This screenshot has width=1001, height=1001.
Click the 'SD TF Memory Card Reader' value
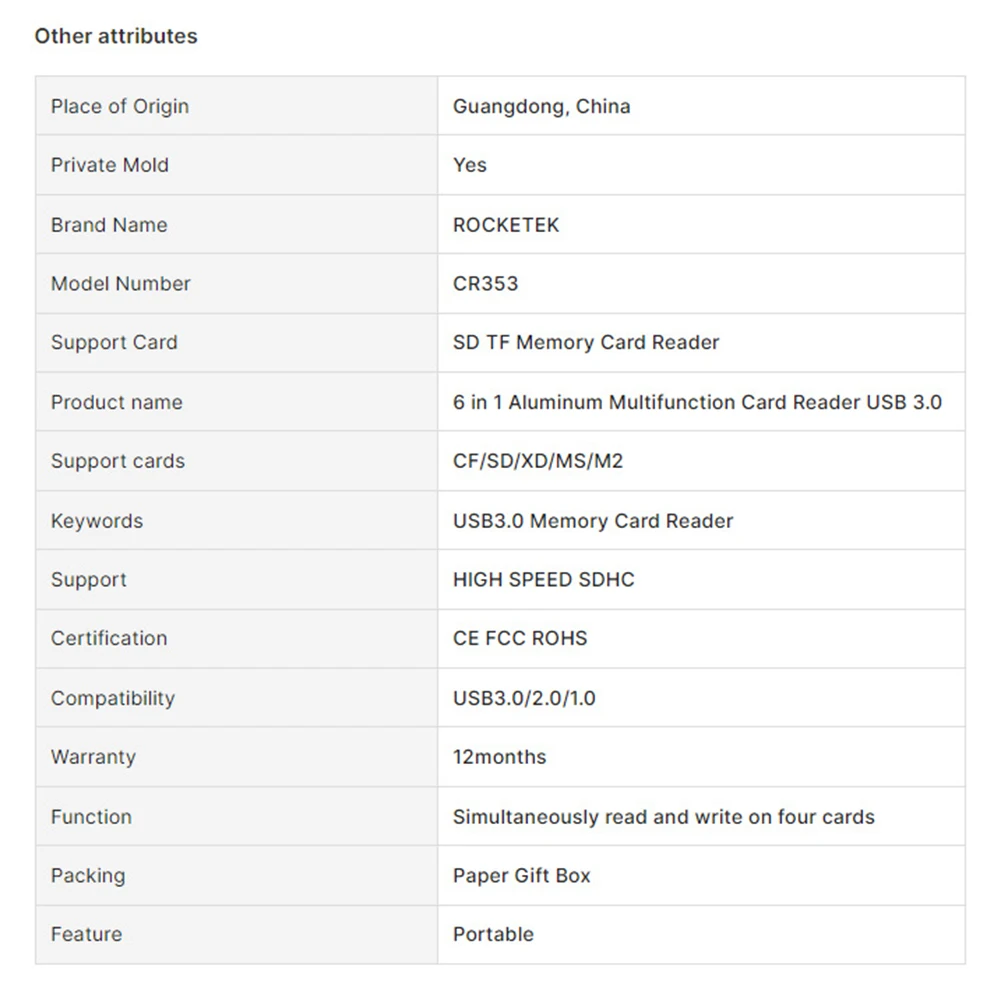coord(586,342)
